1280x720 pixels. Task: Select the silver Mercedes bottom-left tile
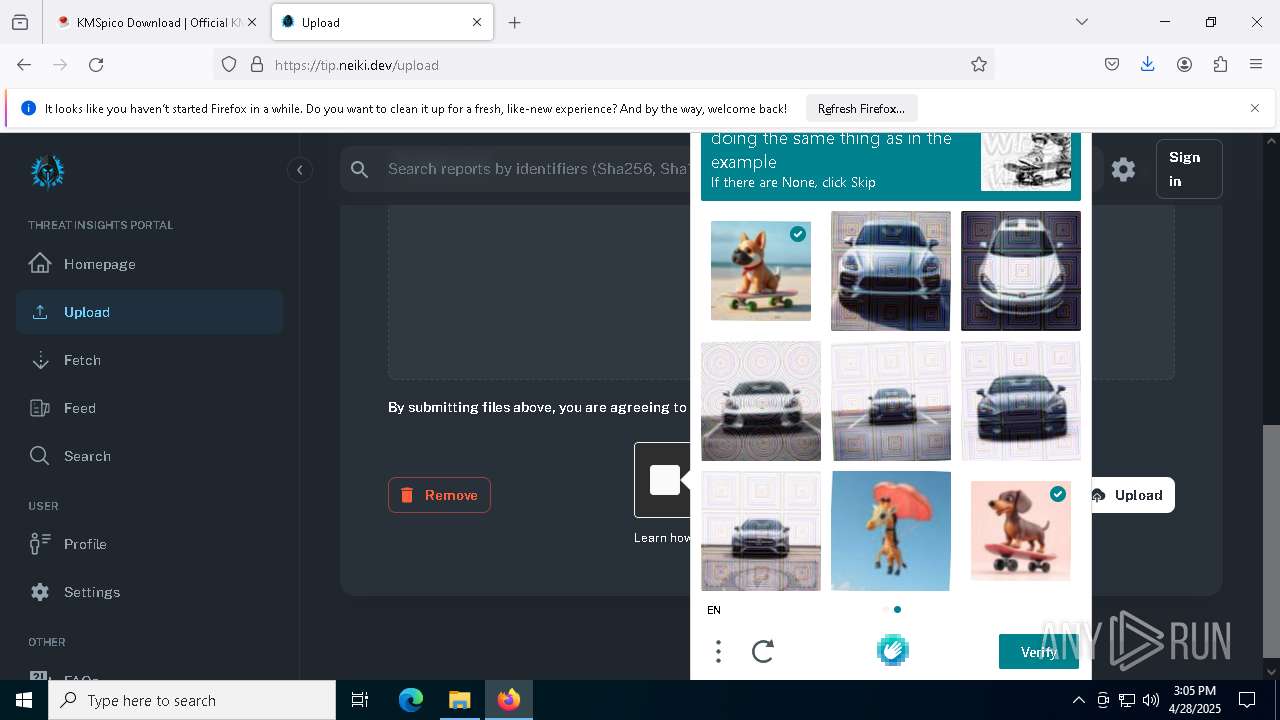pyautogui.click(x=761, y=531)
